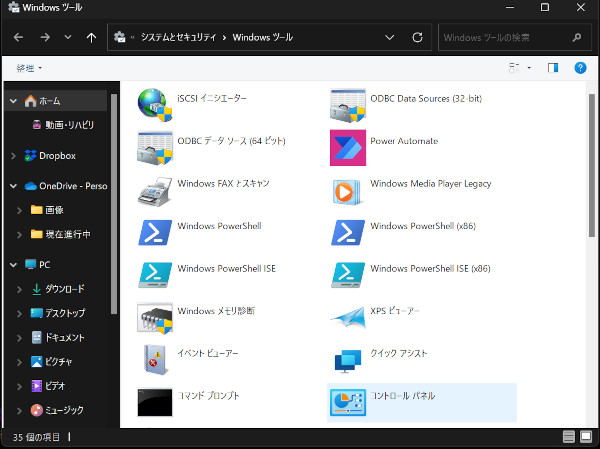Focus the Windows ツールの検索 search field

coord(515,37)
